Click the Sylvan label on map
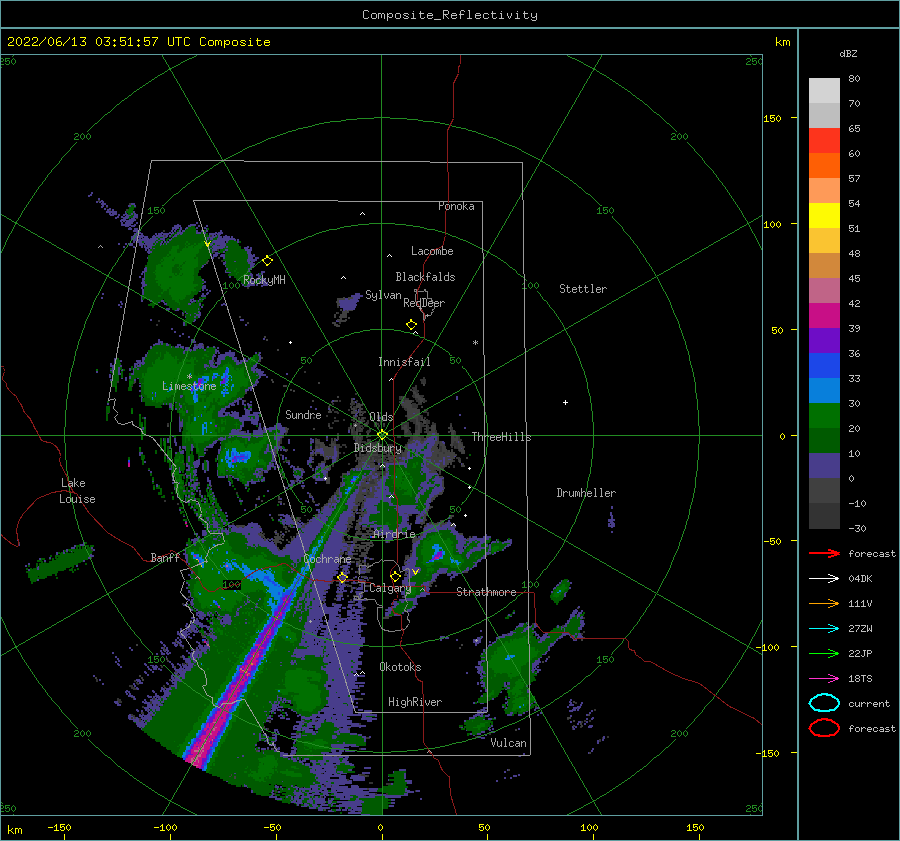Image resolution: width=900 pixels, height=841 pixels. (383, 295)
